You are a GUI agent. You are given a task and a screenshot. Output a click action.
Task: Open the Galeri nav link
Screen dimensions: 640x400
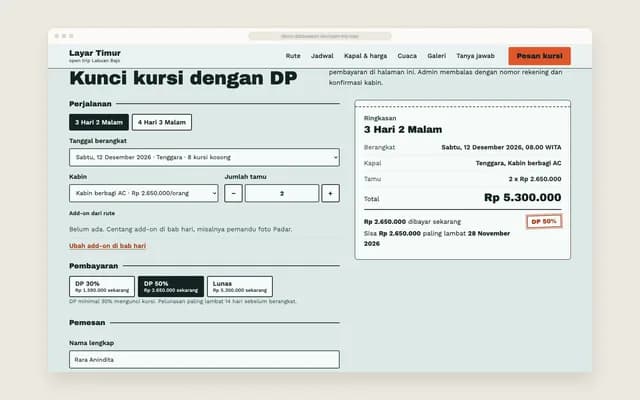436,56
